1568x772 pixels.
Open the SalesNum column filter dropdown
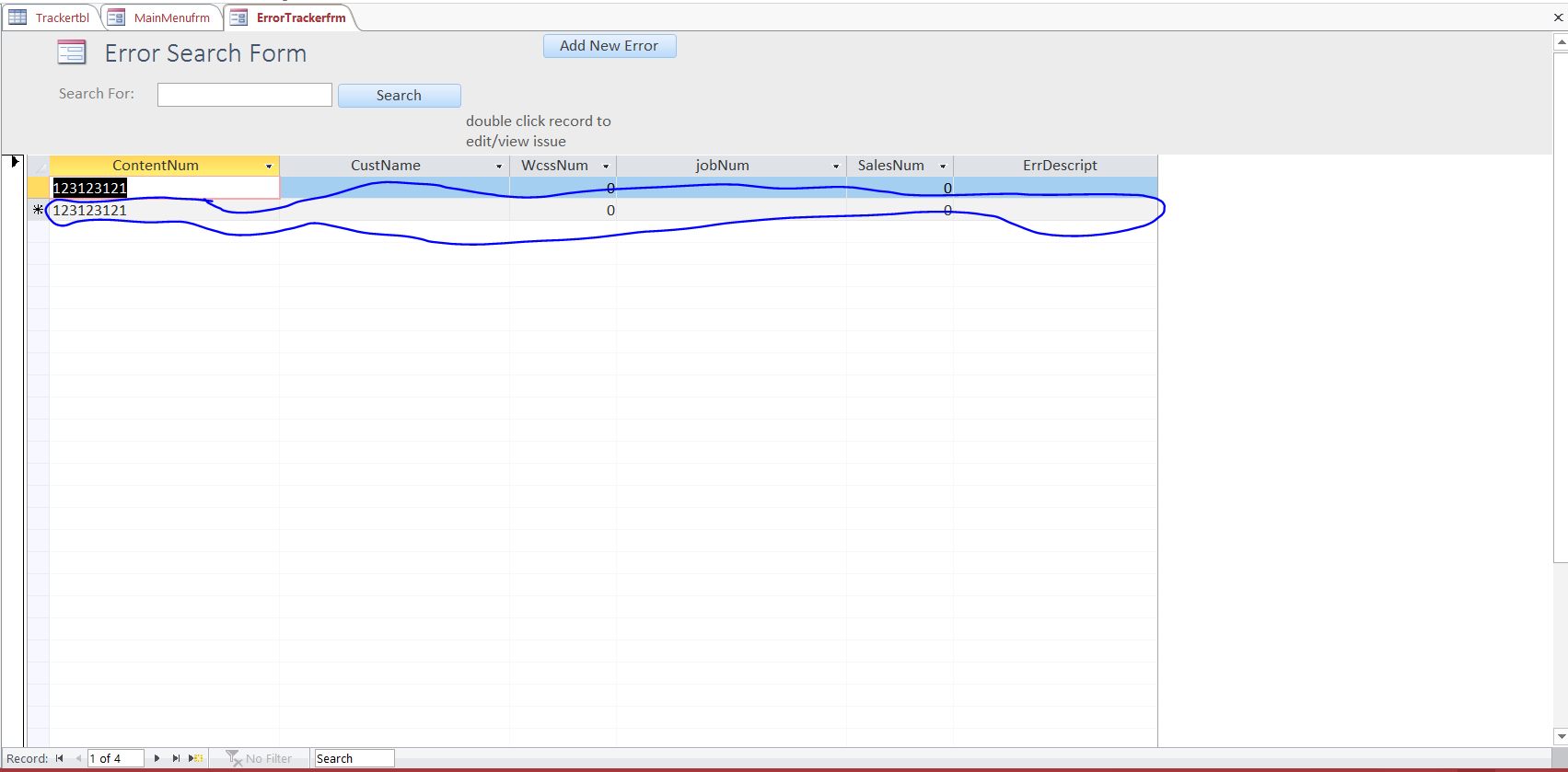943,167
